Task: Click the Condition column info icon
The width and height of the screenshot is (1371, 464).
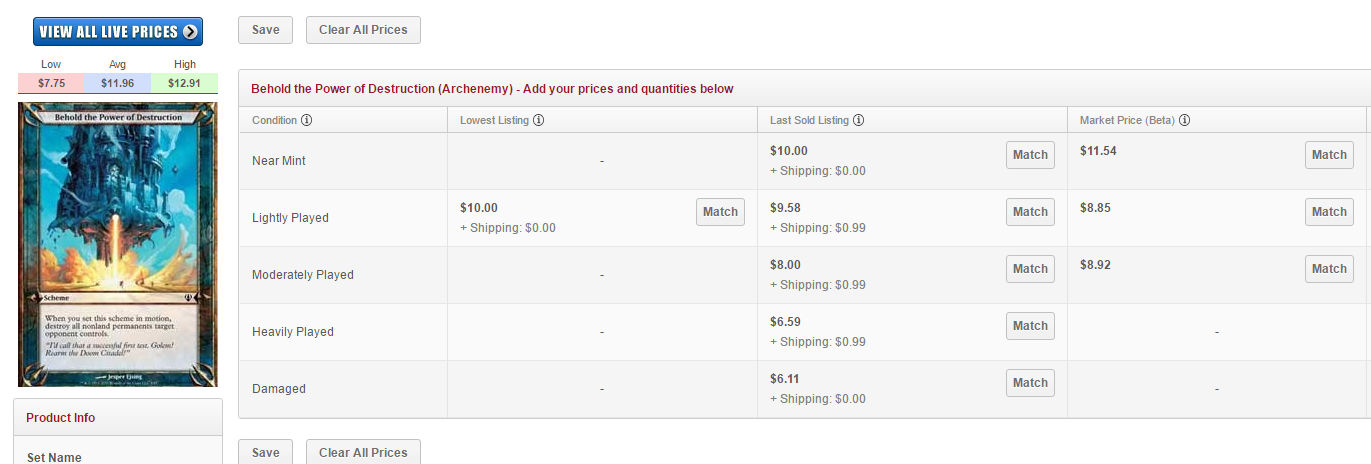Action: [x=307, y=121]
